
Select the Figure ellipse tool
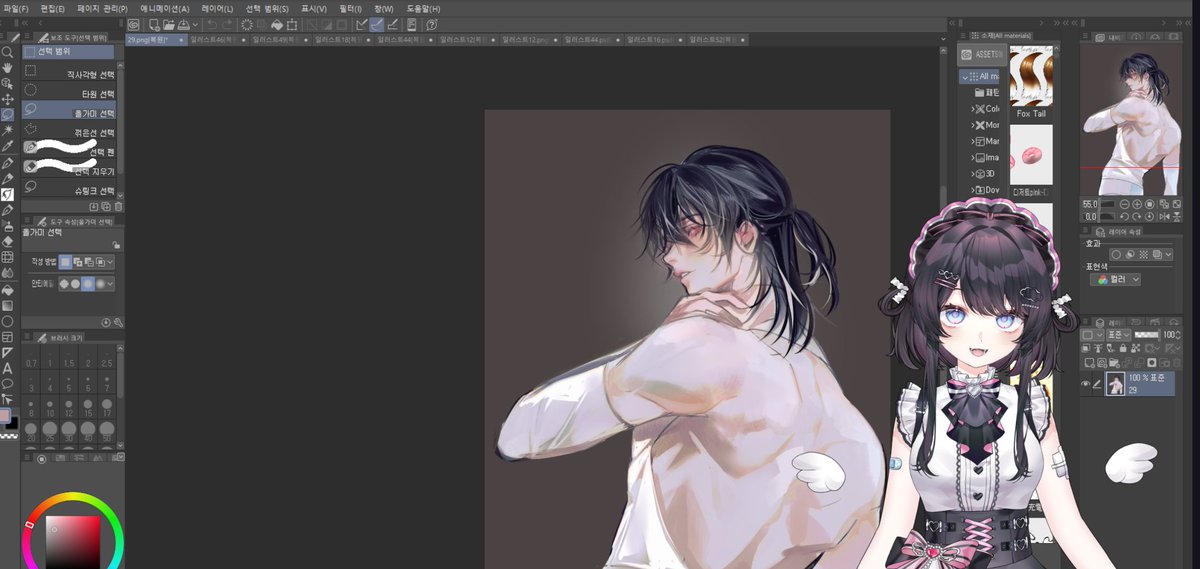coord(7,321)
